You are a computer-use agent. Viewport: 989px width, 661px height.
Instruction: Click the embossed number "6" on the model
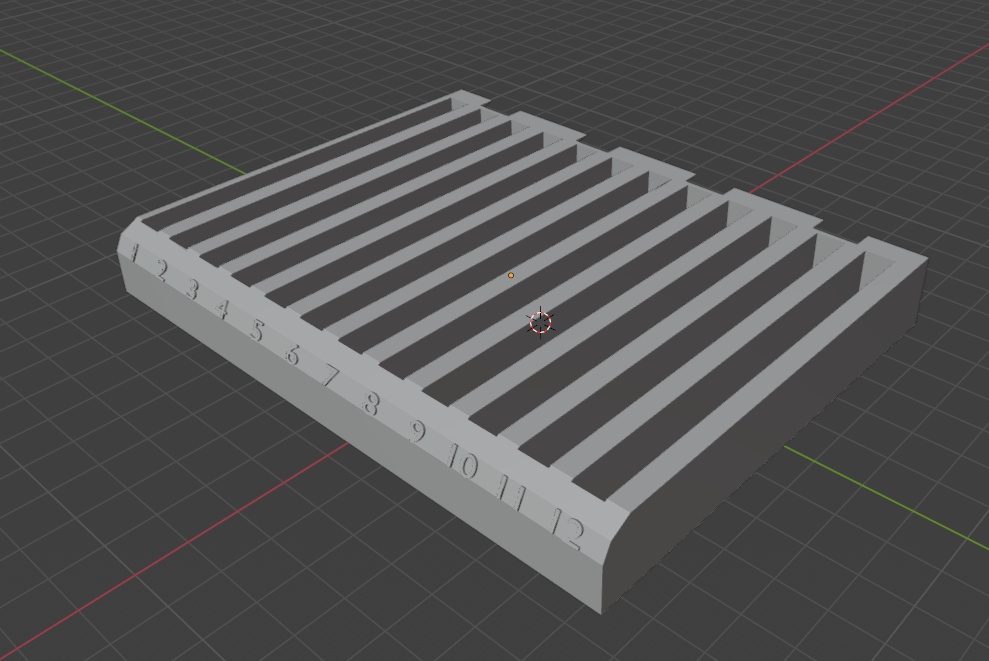point(291,354)
